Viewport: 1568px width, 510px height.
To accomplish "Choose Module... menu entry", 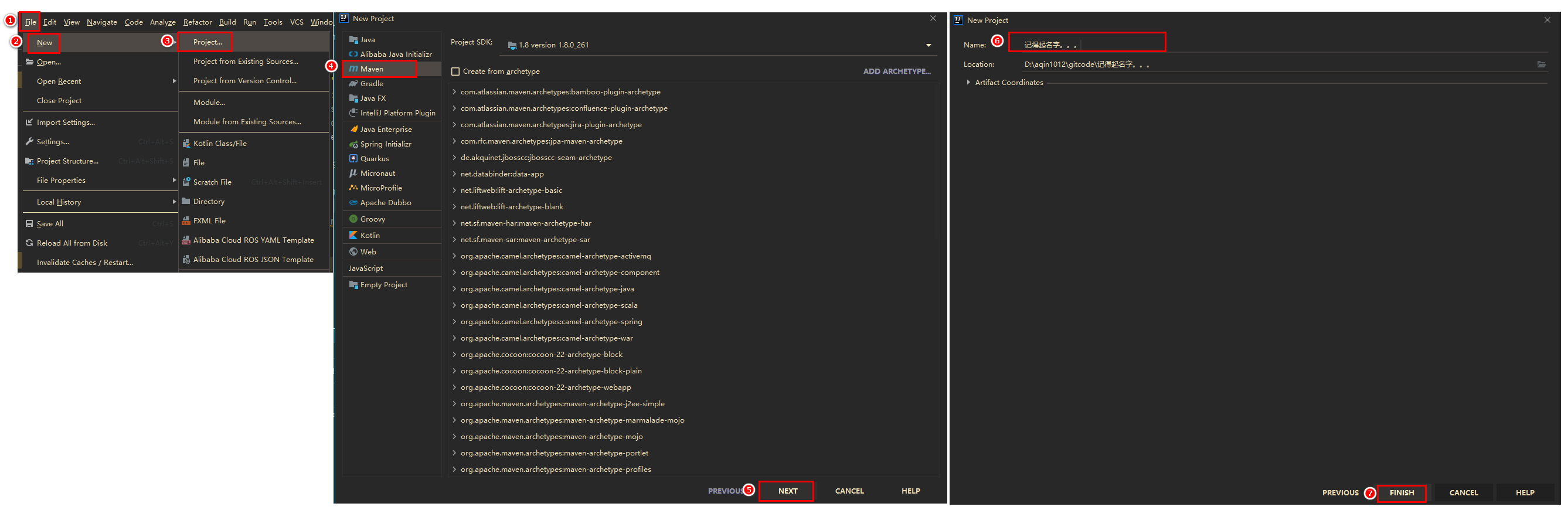I will pyautogui.click(x=254, y=102).
